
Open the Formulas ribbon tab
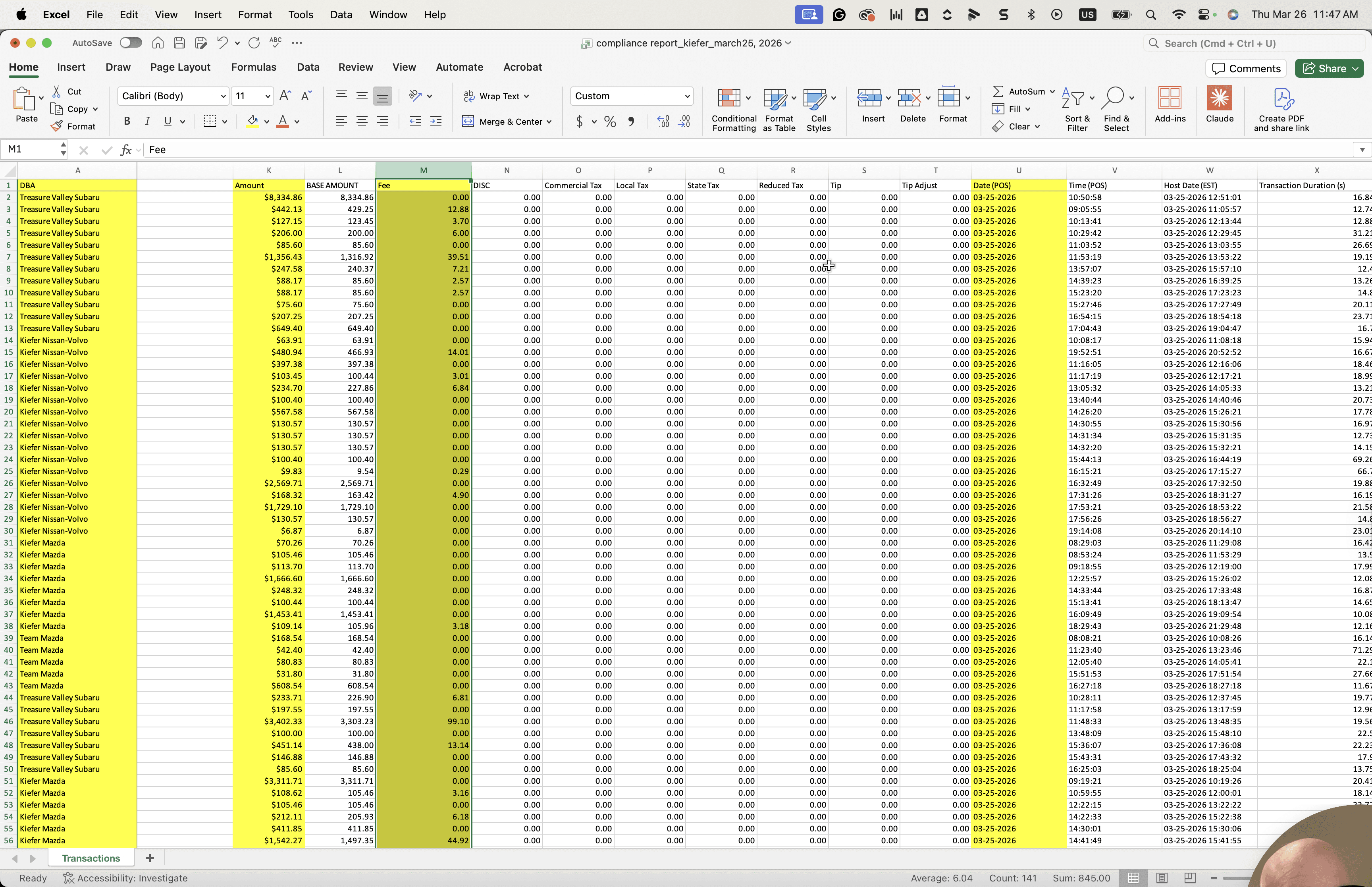pyautogui.click(x=253, y=67)
